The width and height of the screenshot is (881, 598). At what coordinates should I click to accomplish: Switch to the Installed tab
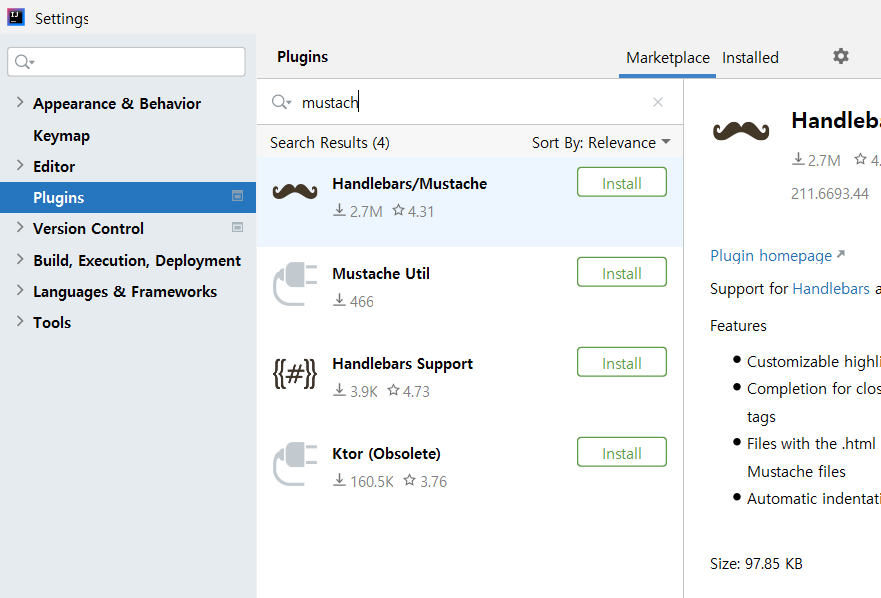[x=750, y=58]
